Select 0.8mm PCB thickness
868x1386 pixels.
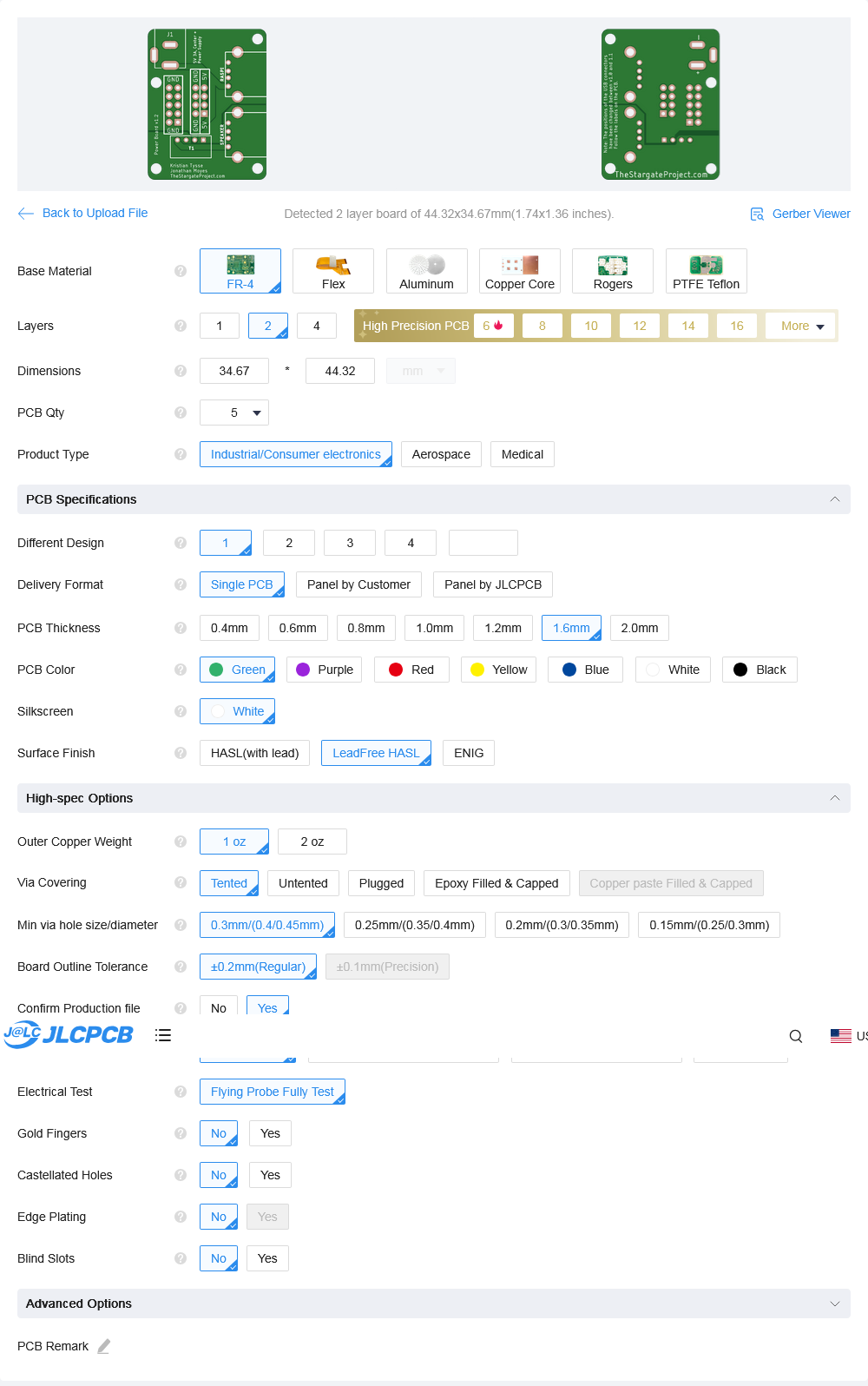coord(366,628)
